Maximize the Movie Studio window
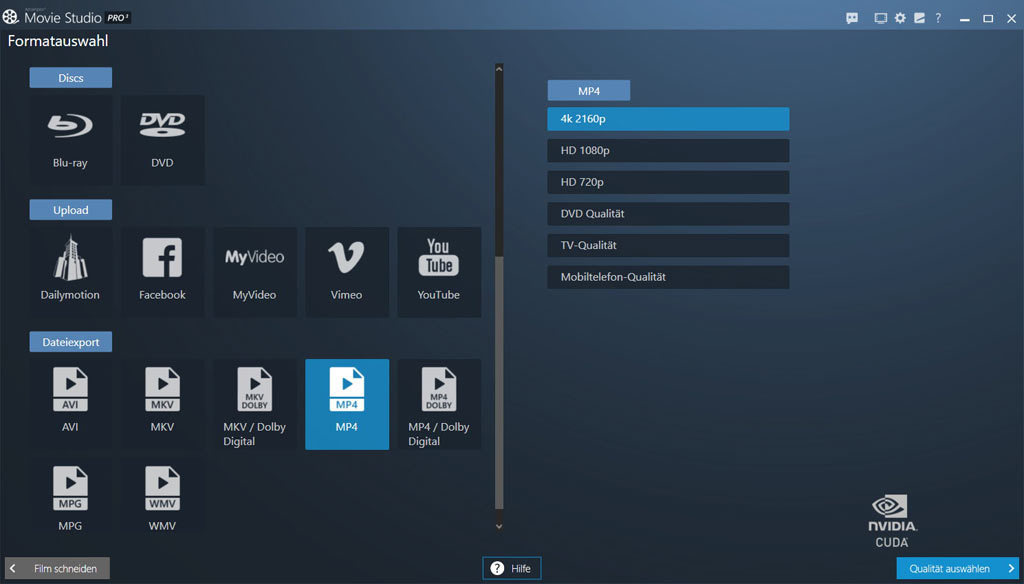This screenshot has height=584, width=1024. coord(988,19)
